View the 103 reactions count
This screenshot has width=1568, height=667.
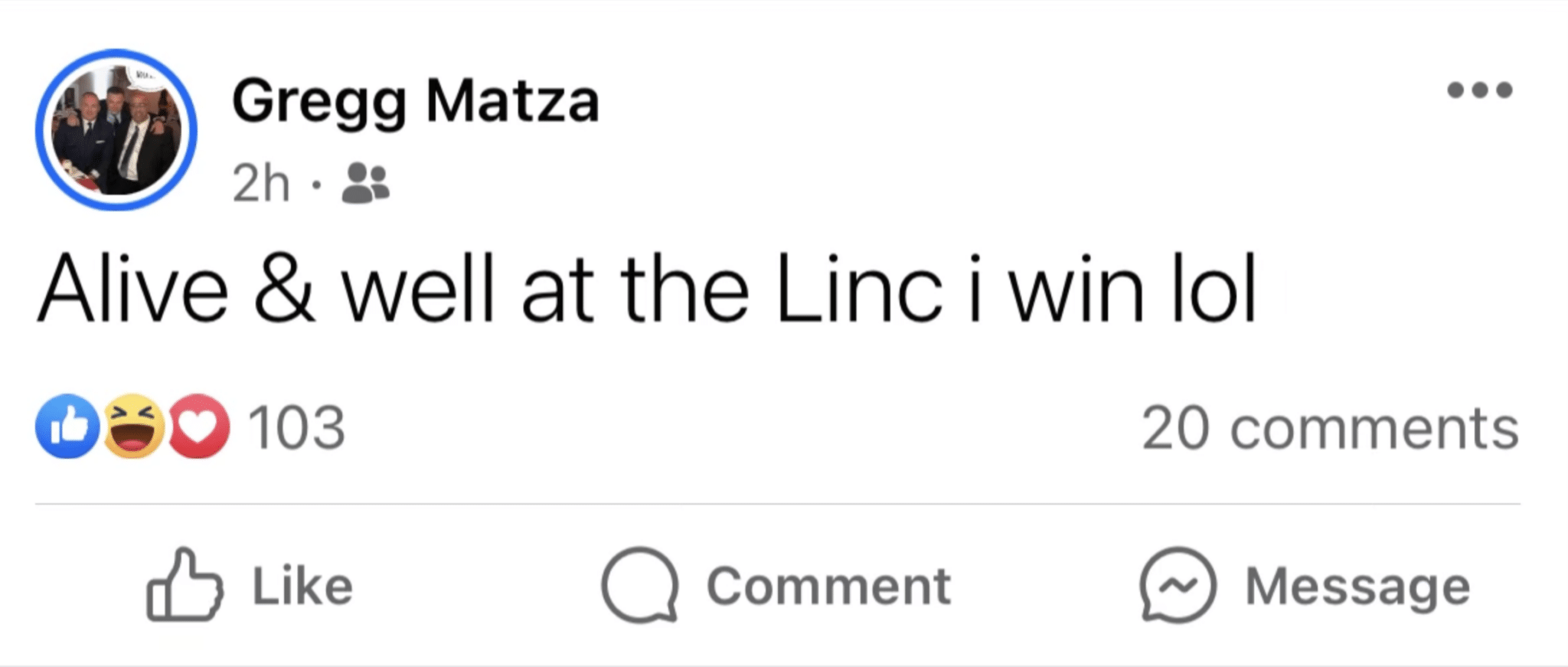297,427
